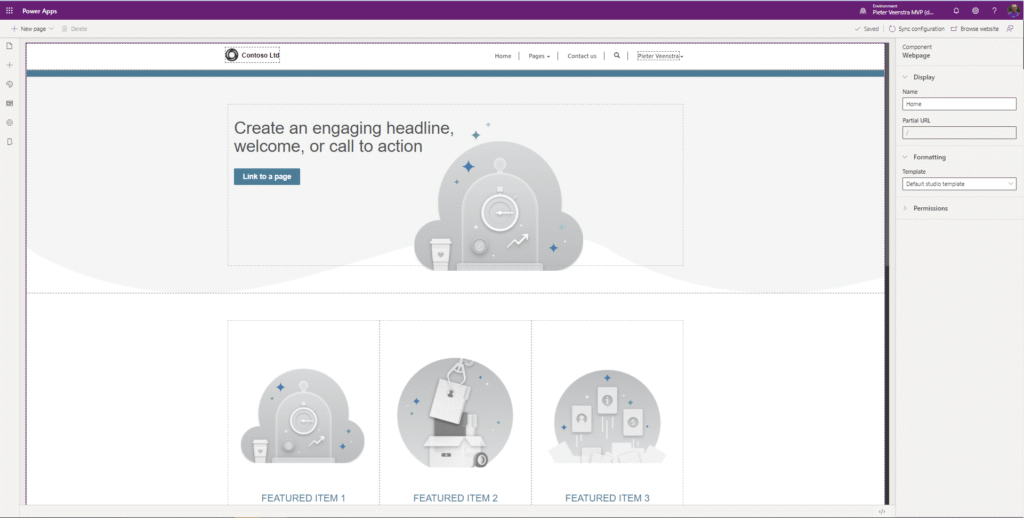This screenshot has height=518, width=1024.
Task: Open the Templates icon in left sidebar
Action: [9, 103]
